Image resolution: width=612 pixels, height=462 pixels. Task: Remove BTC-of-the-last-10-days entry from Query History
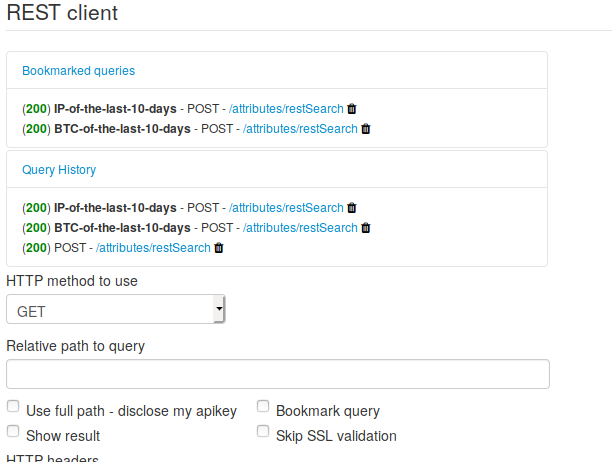pyautogui.click(x=365, y=228)
